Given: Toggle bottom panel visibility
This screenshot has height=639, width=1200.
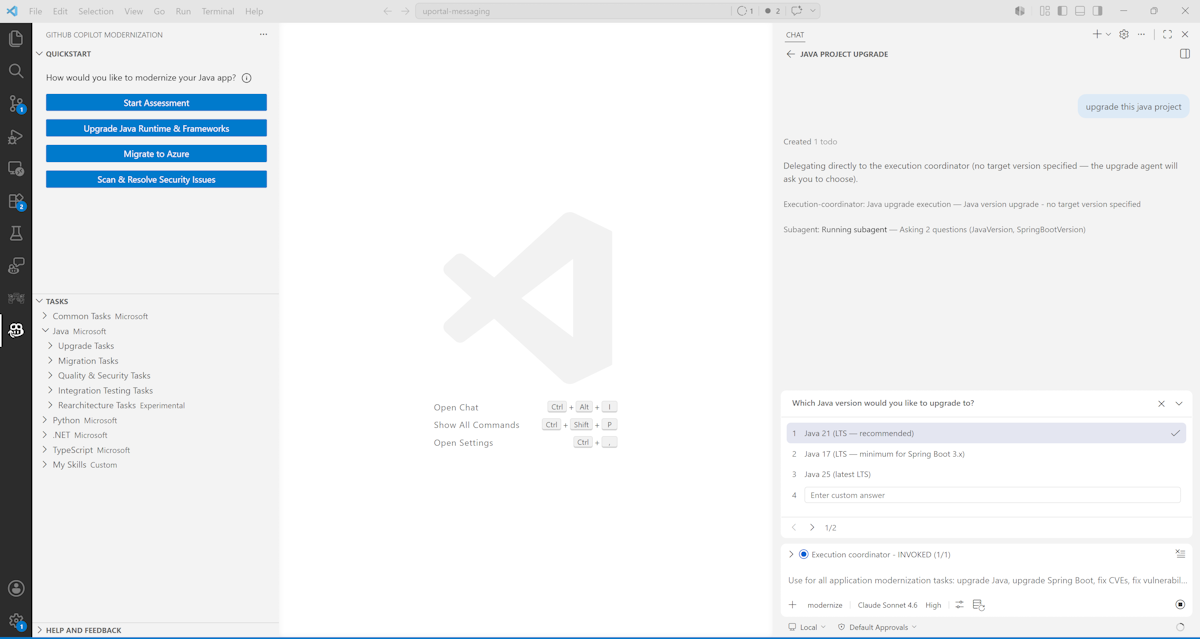Looking at the screenshot, I should tap(1080, 11).
